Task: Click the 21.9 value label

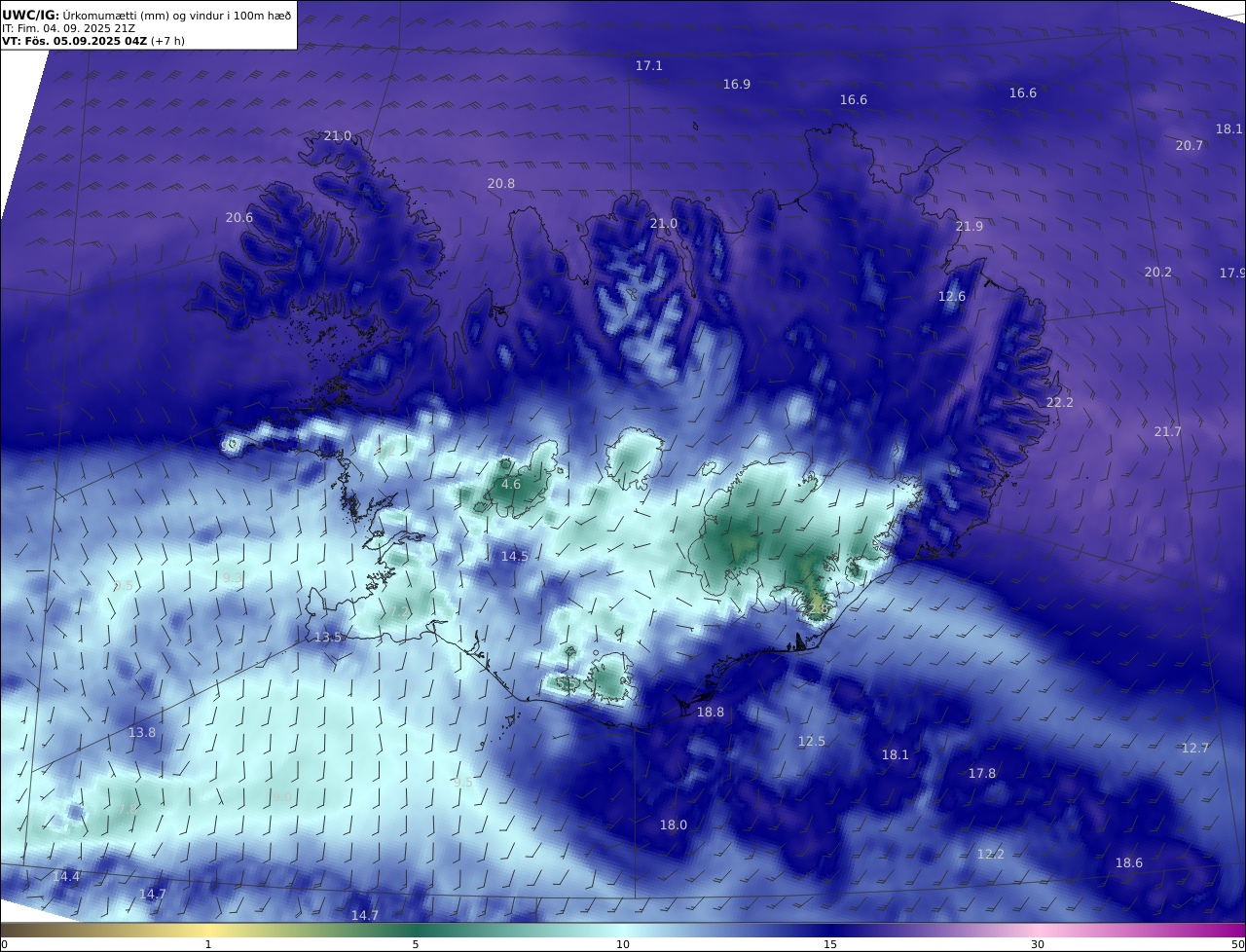Action: [970, 227]
